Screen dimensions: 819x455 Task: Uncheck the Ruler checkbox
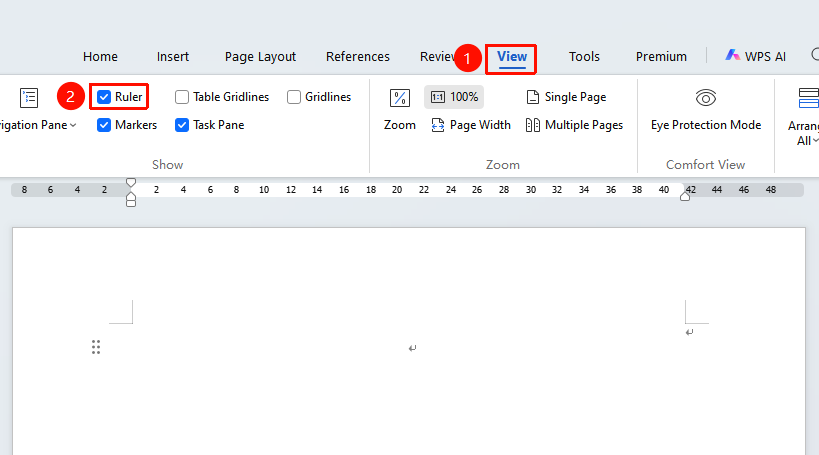(104, 97)
